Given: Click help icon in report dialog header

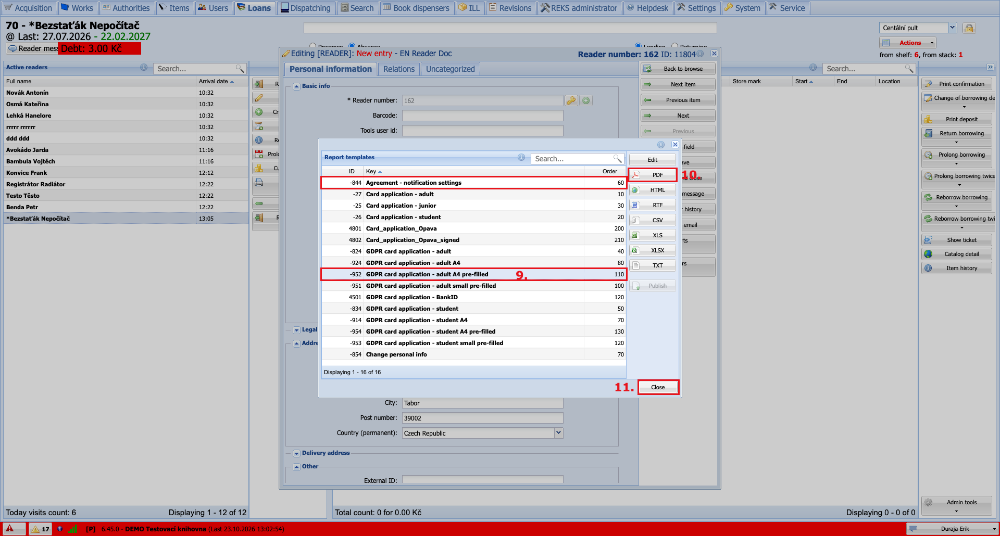Looking at the screenshot, I should tap(661, 145).
